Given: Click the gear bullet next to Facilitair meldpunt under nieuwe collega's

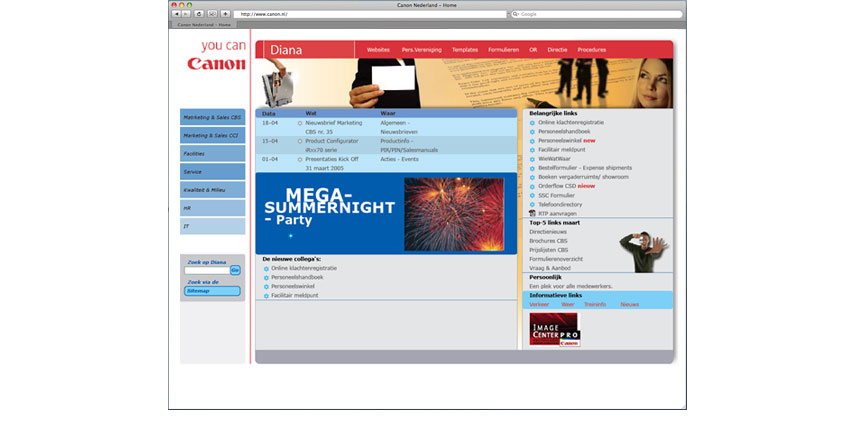Looking at the screenshot, I should (266, 296).
